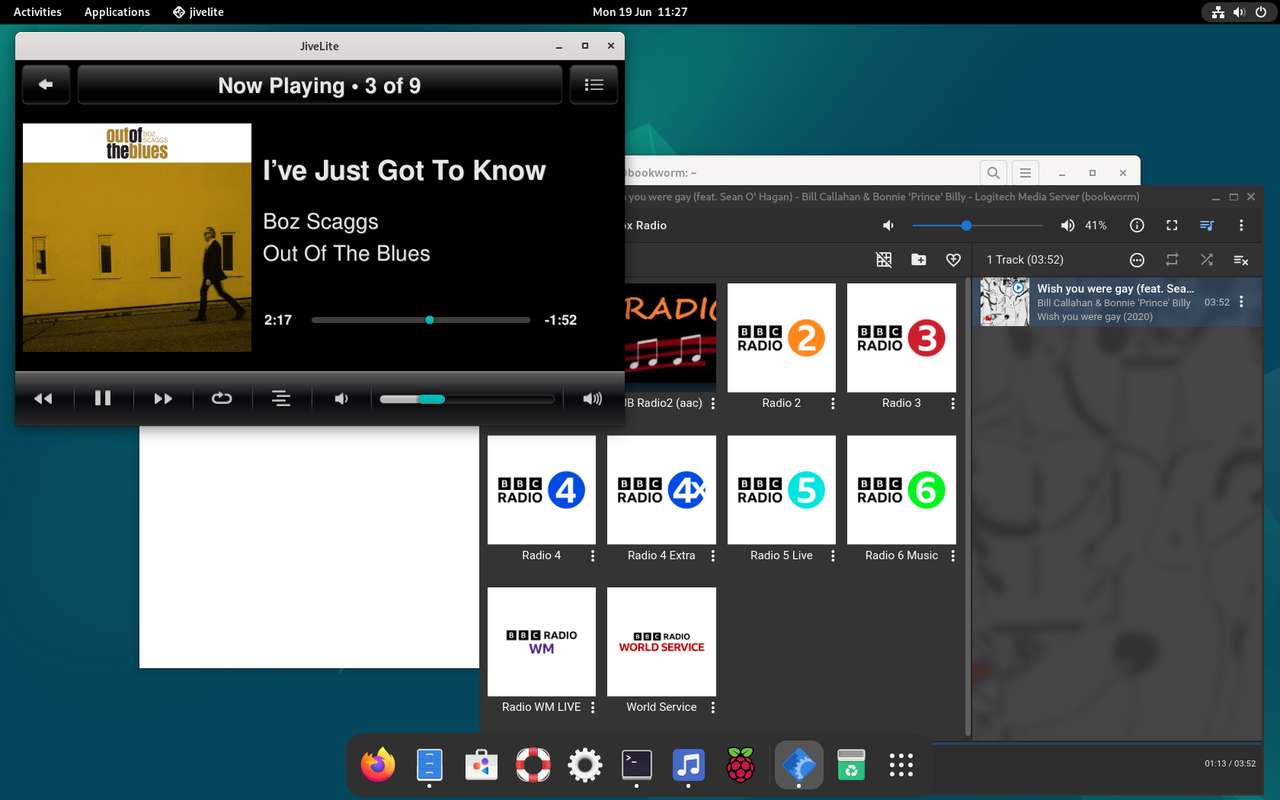Screen dimensions: 1280x800
Task: Open BBC Radio WM tile
Action: coord(541,642)
